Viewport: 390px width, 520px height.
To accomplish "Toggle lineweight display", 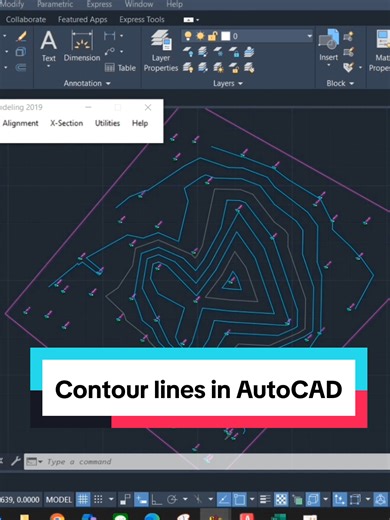I will click(265, 499).
